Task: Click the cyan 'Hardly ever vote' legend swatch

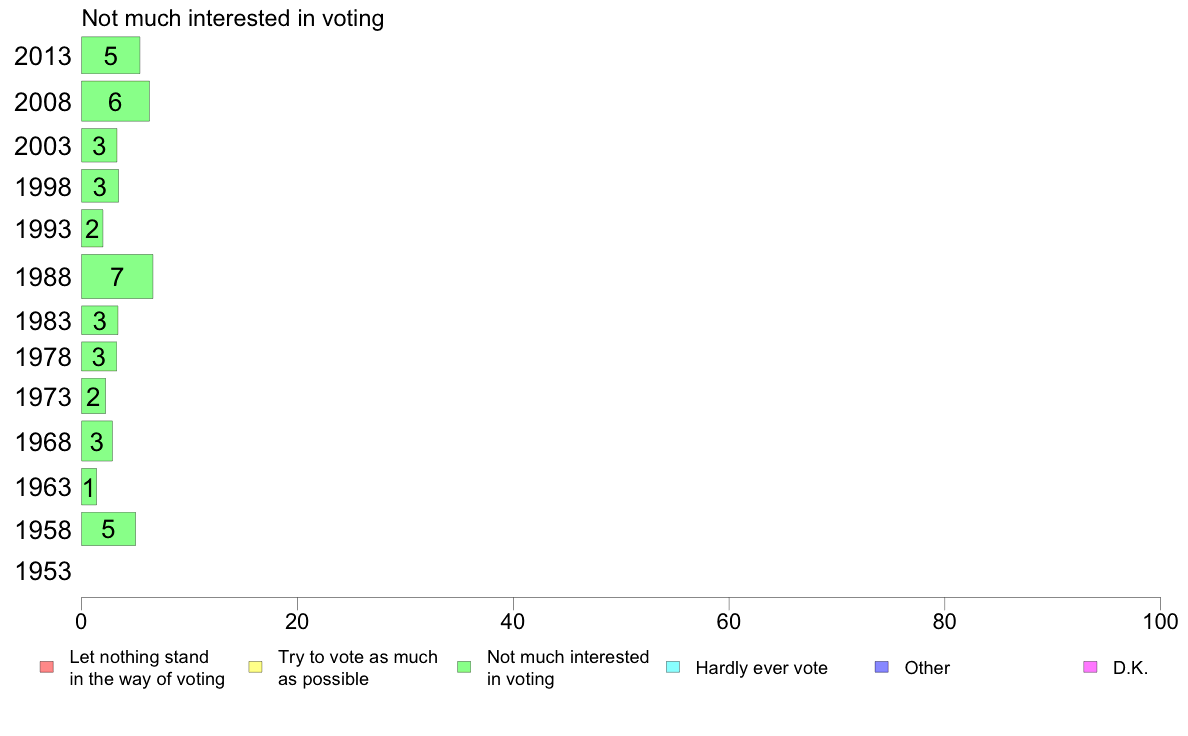Action: point(673,667)
